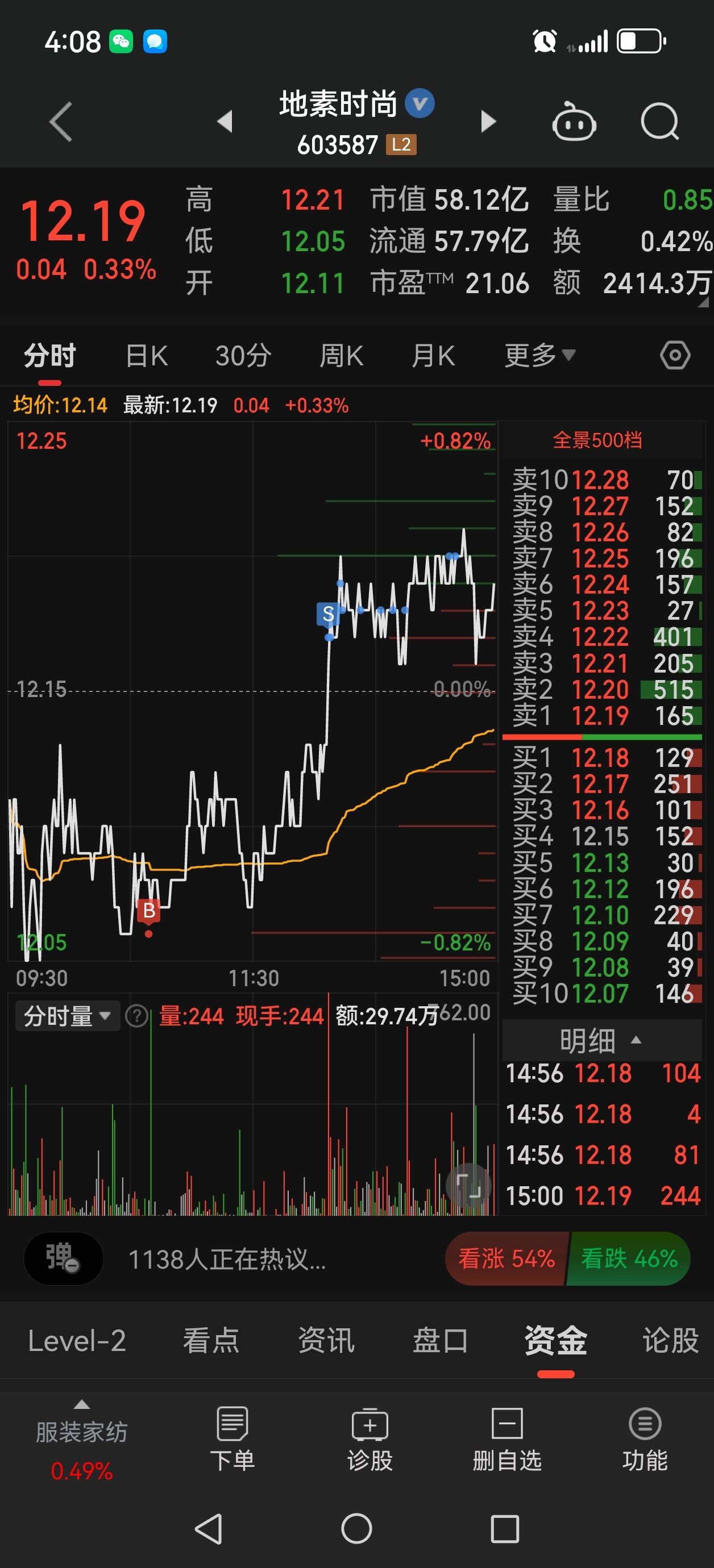Select the 日K chart tab
The image size is (714, 1568).
point(146,356)
